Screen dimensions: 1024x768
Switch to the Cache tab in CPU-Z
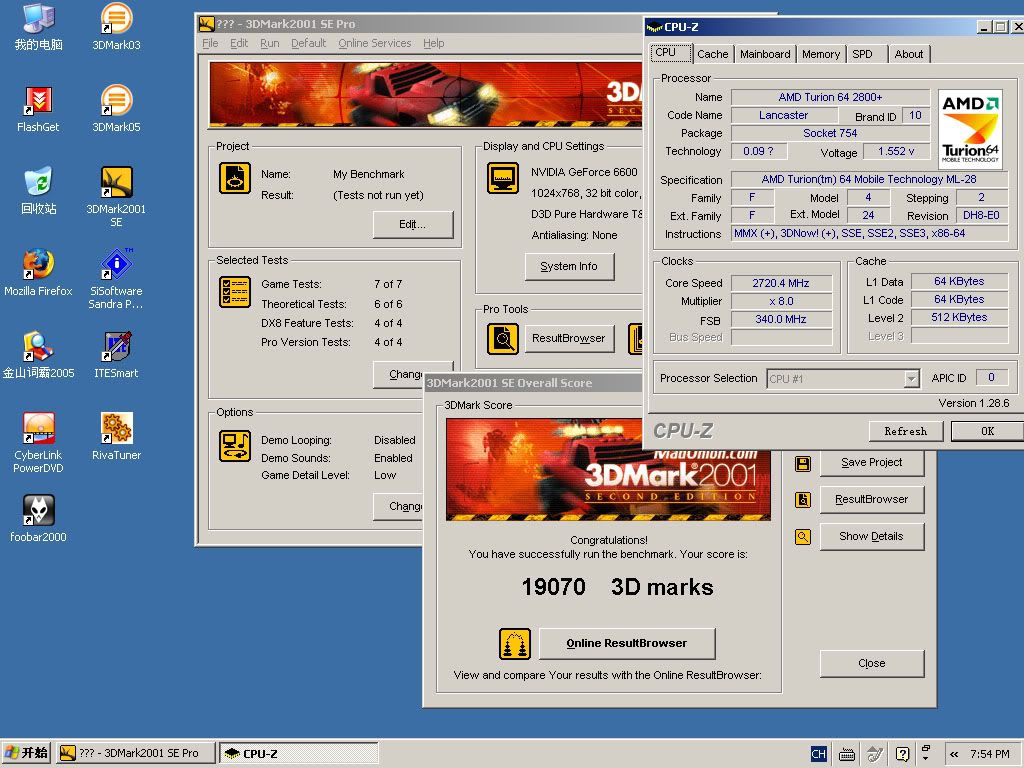[712, 54]
